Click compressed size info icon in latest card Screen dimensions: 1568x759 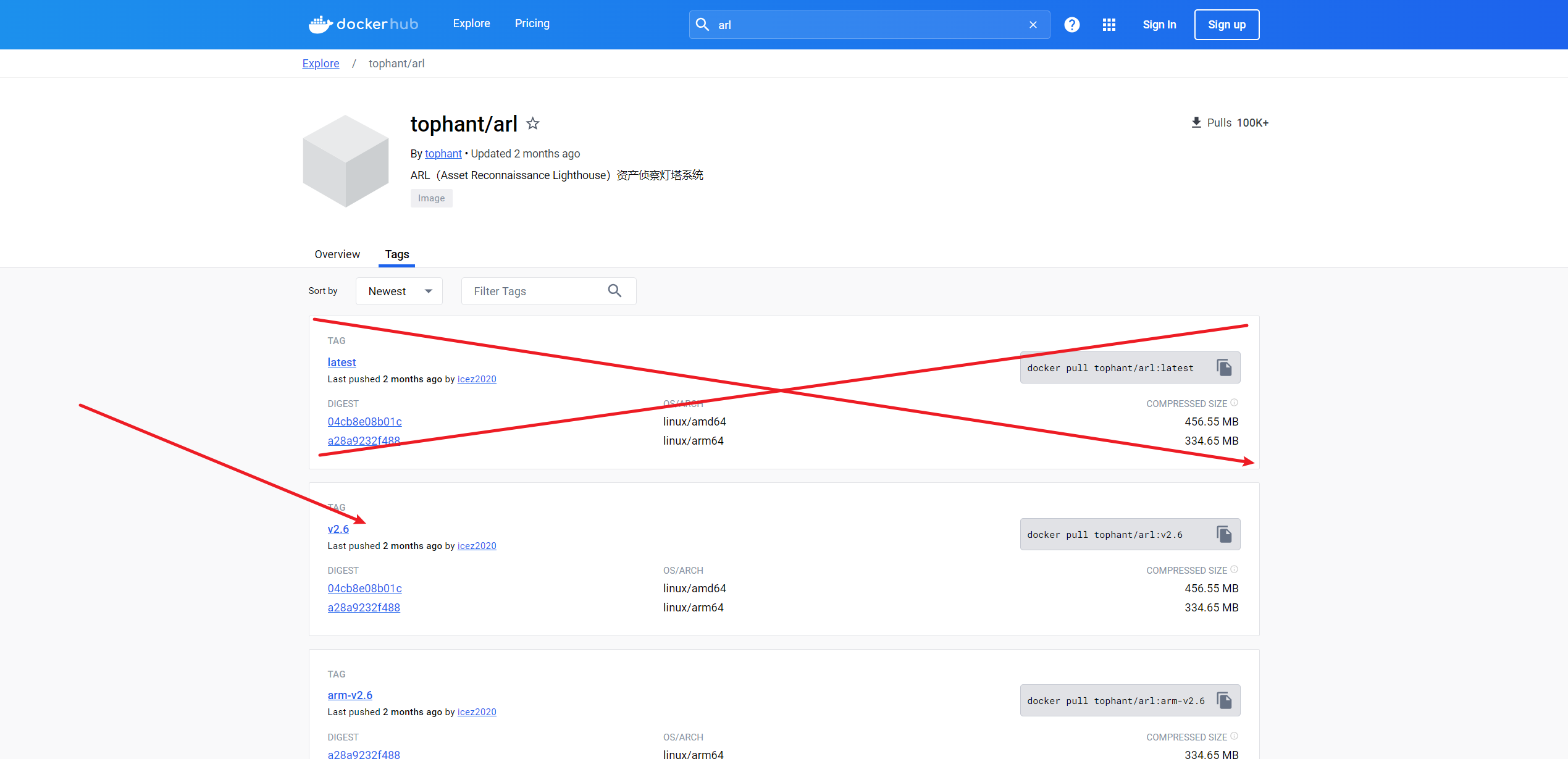1235,403
